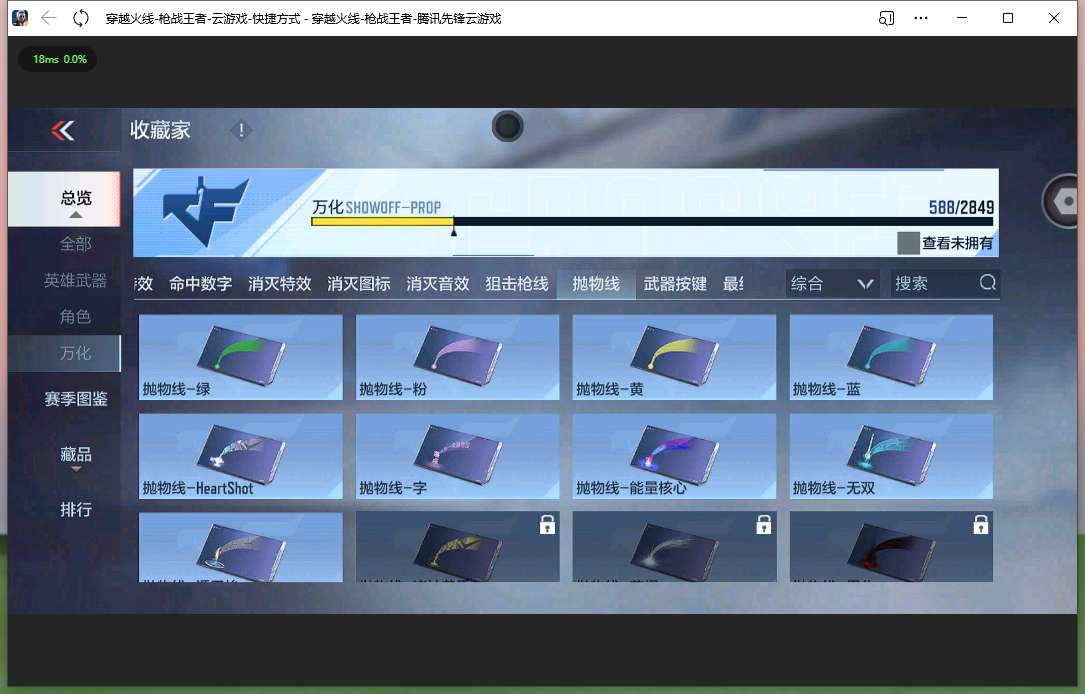Open the exclamation info icon beside 收藏家
Viewport: 1085px width, 694px height.
coord(241,130)
